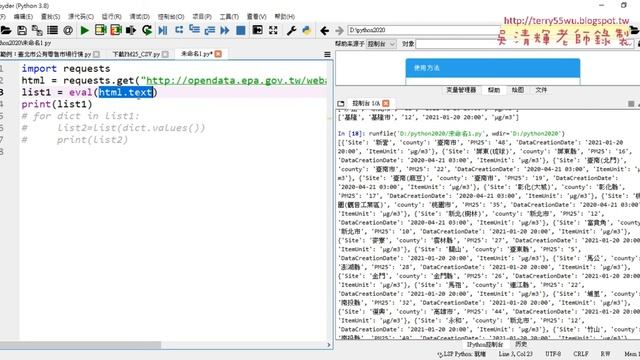This screenshot has height=360, width=640.
Task: Run the current cell
Action: point(100,30)
